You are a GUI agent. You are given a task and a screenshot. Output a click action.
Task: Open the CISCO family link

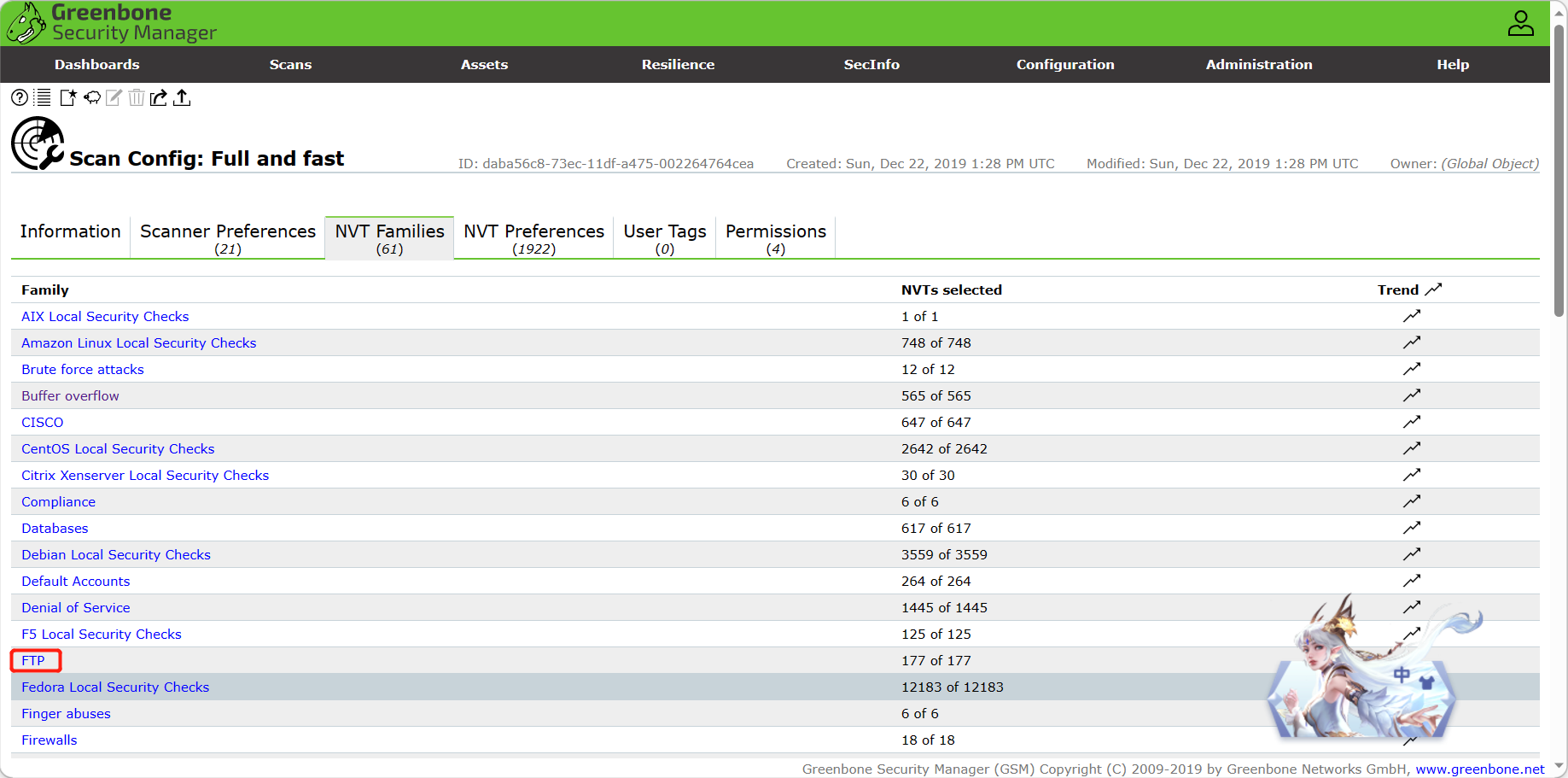click(43, 422)
